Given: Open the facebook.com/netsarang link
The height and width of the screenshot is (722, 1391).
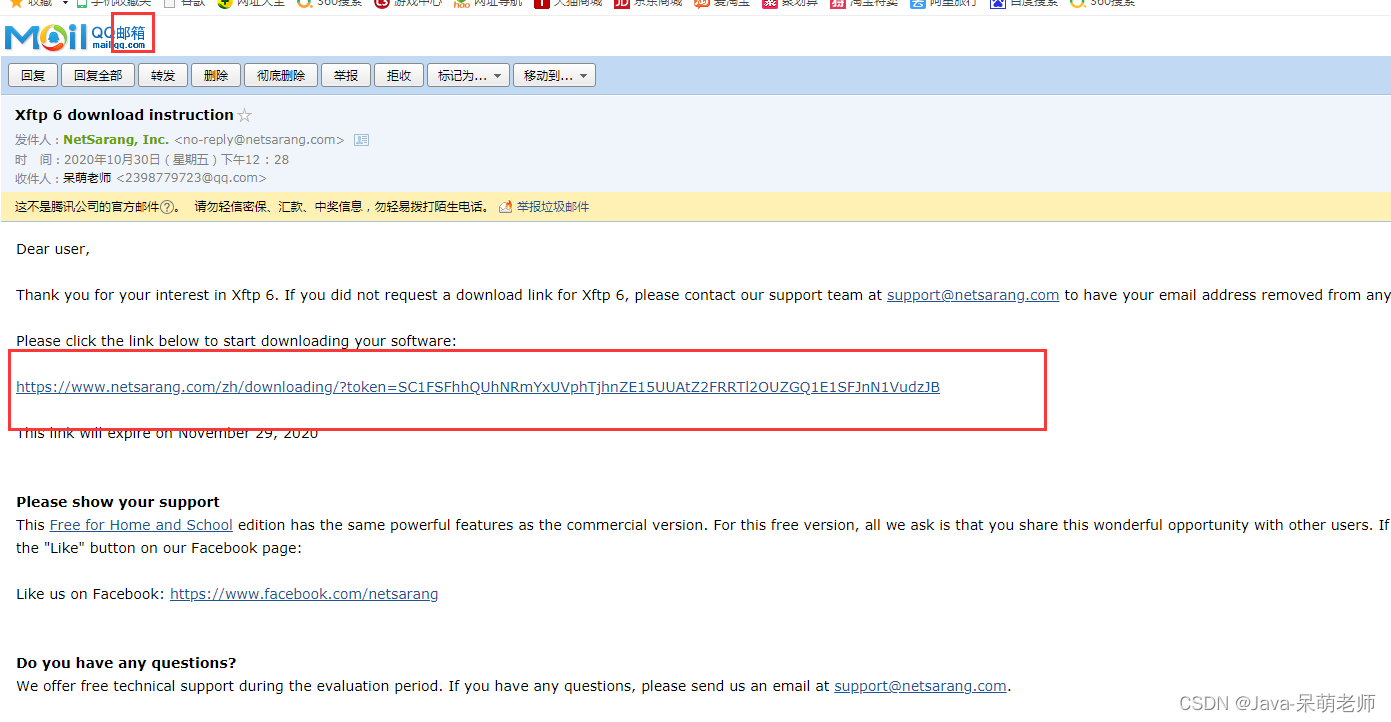Looking at the screenshot, I should [x=304, y=594].
